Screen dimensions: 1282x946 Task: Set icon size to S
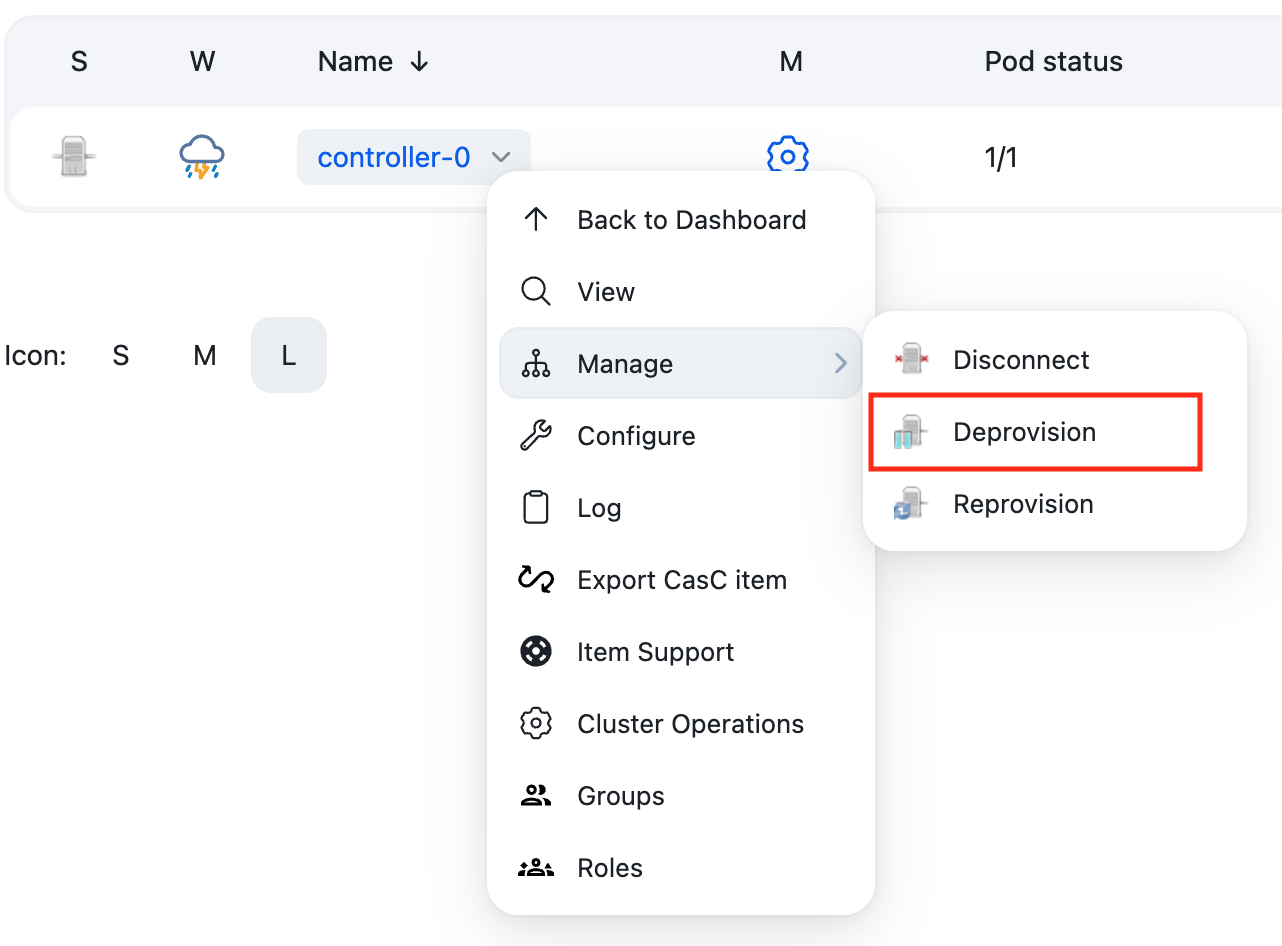121,355
